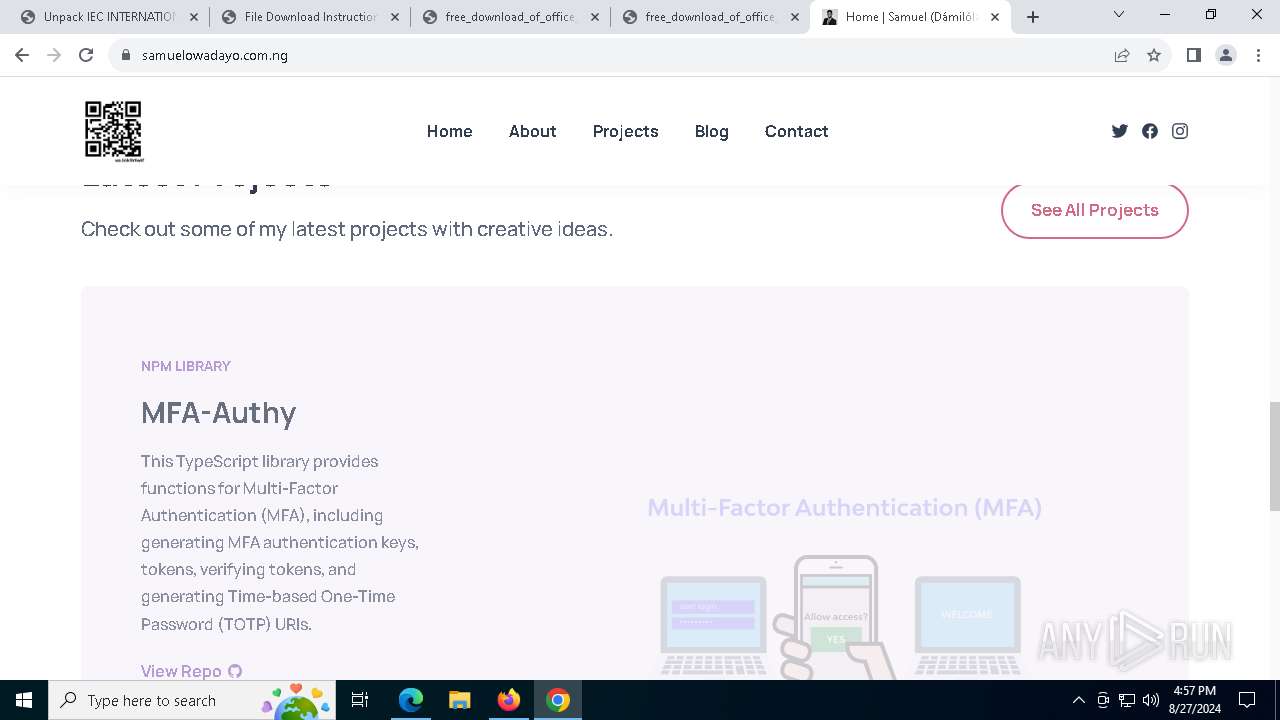Open Windows Start menu

(24, 700)
